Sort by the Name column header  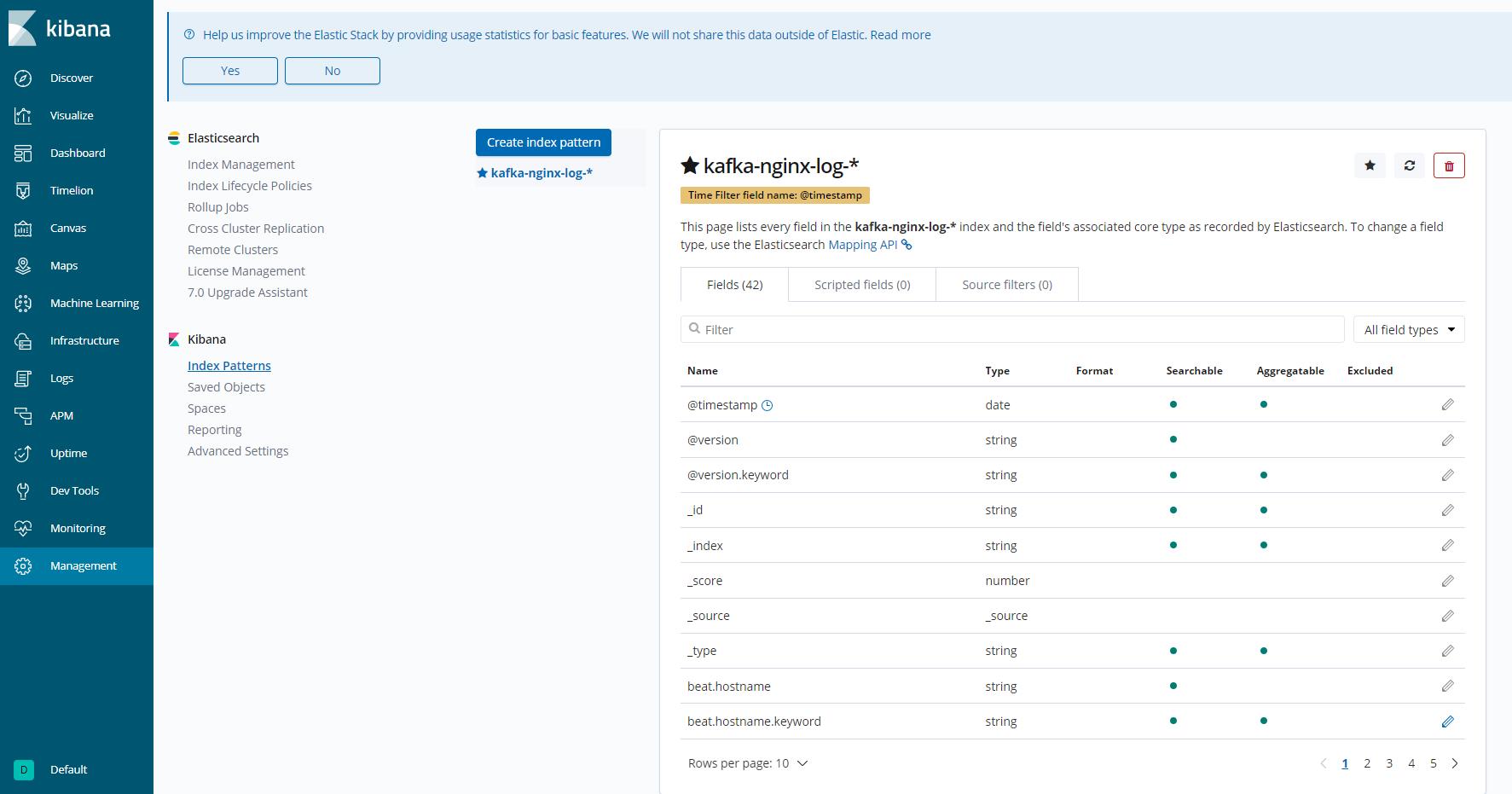pyautogui.click(x=703, y=371)
